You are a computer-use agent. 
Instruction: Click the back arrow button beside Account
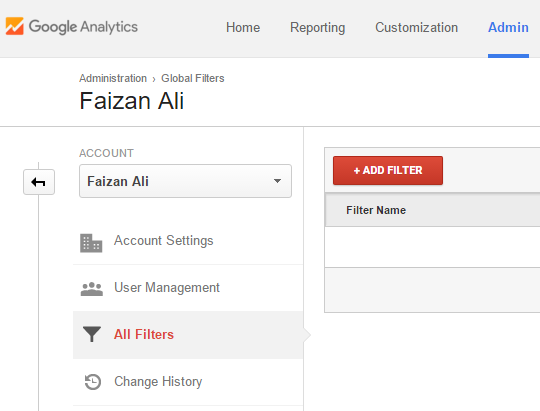[x=39, y=182]
